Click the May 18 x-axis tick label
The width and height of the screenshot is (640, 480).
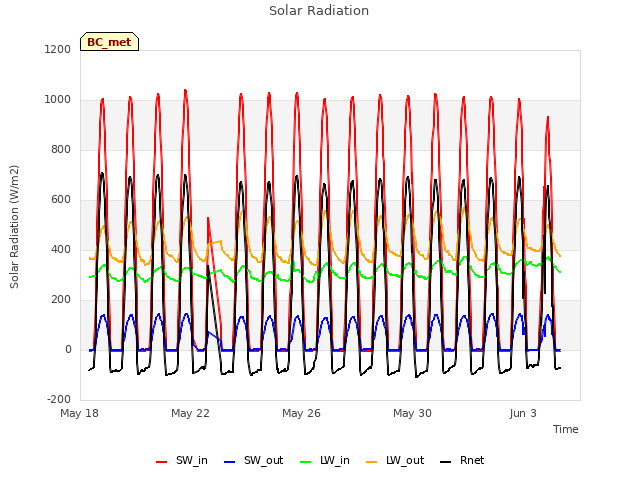click(x=79, y=413)
